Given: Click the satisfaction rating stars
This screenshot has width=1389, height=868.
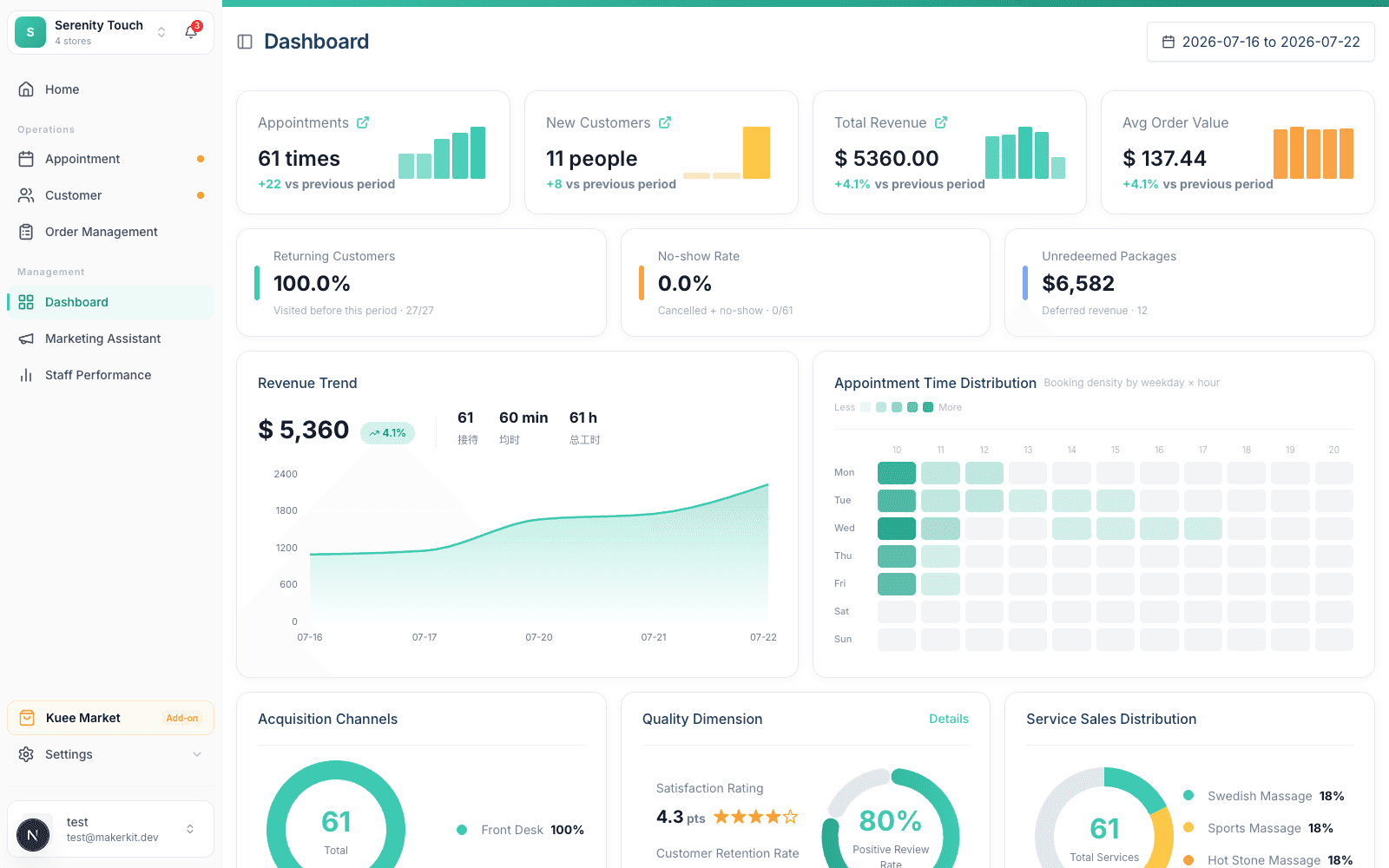Looking at the screenshot, I should [x=755, y=817].
